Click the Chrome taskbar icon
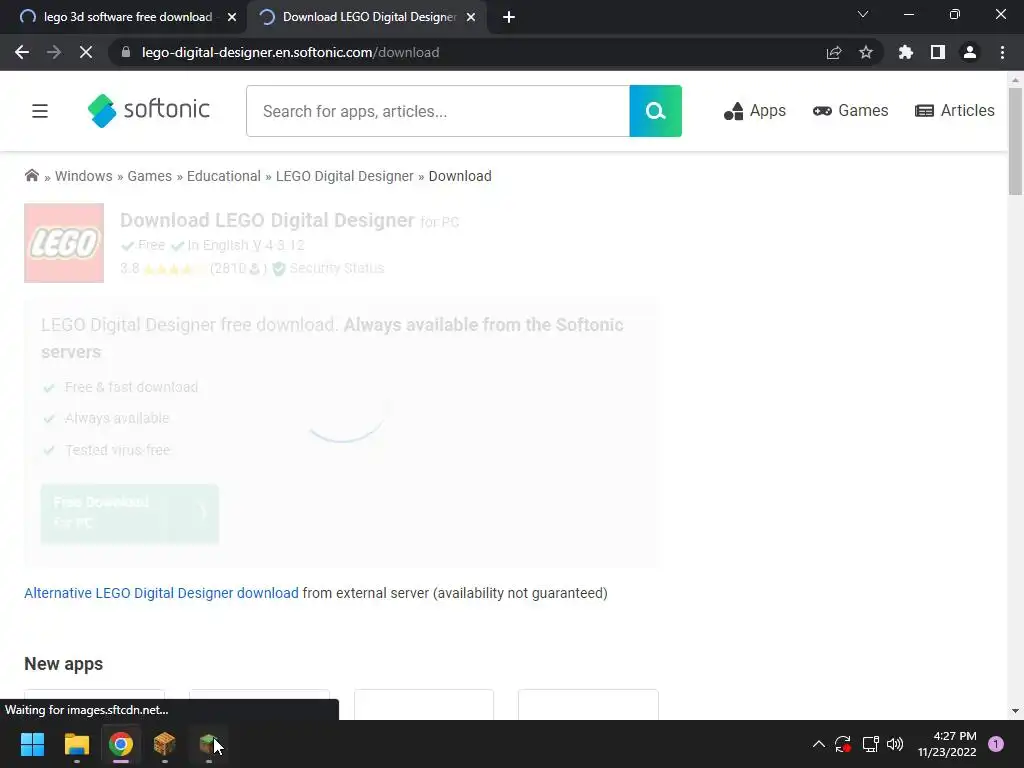 (121, 744)
